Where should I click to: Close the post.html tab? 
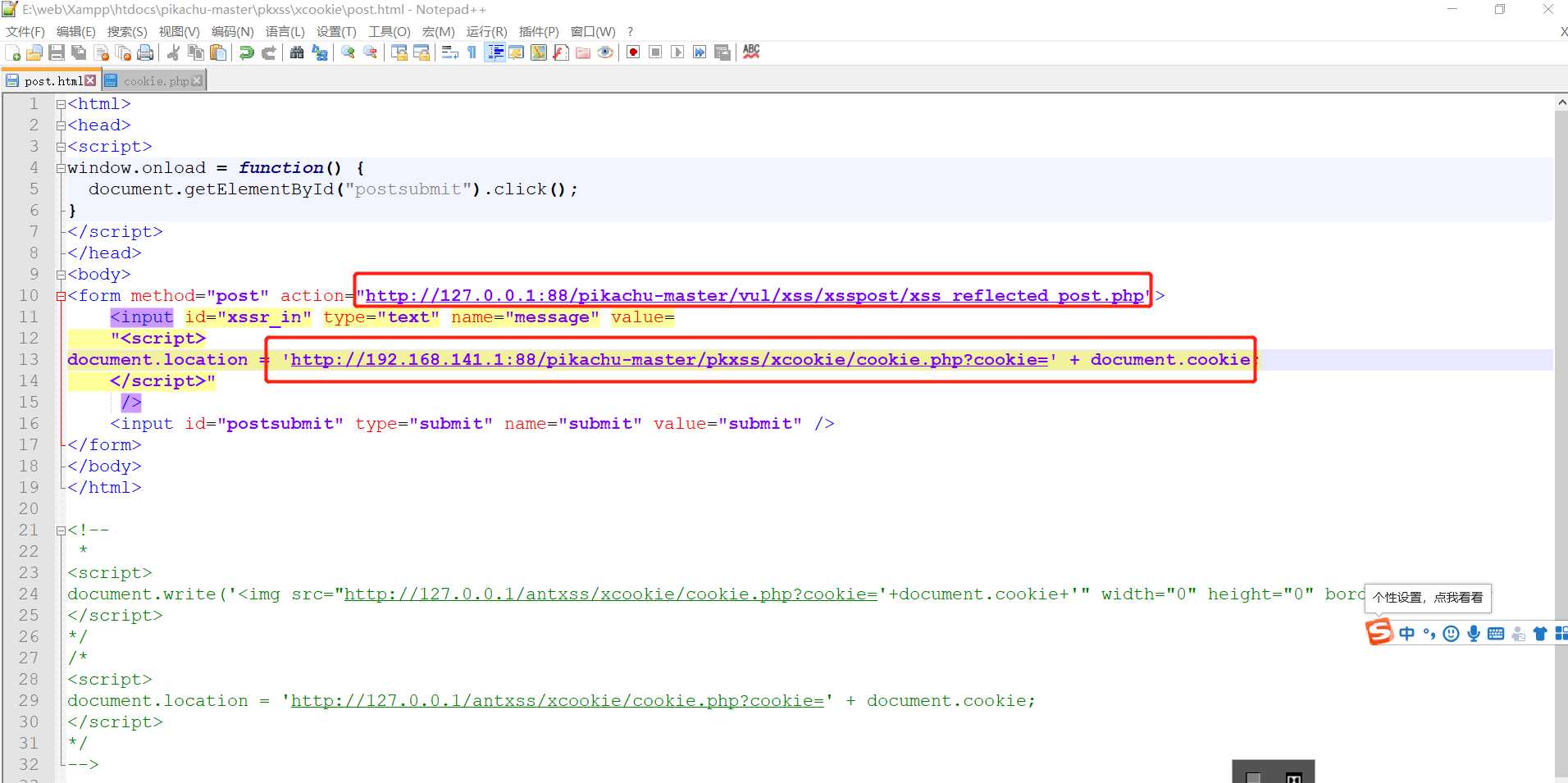(90, 80)
